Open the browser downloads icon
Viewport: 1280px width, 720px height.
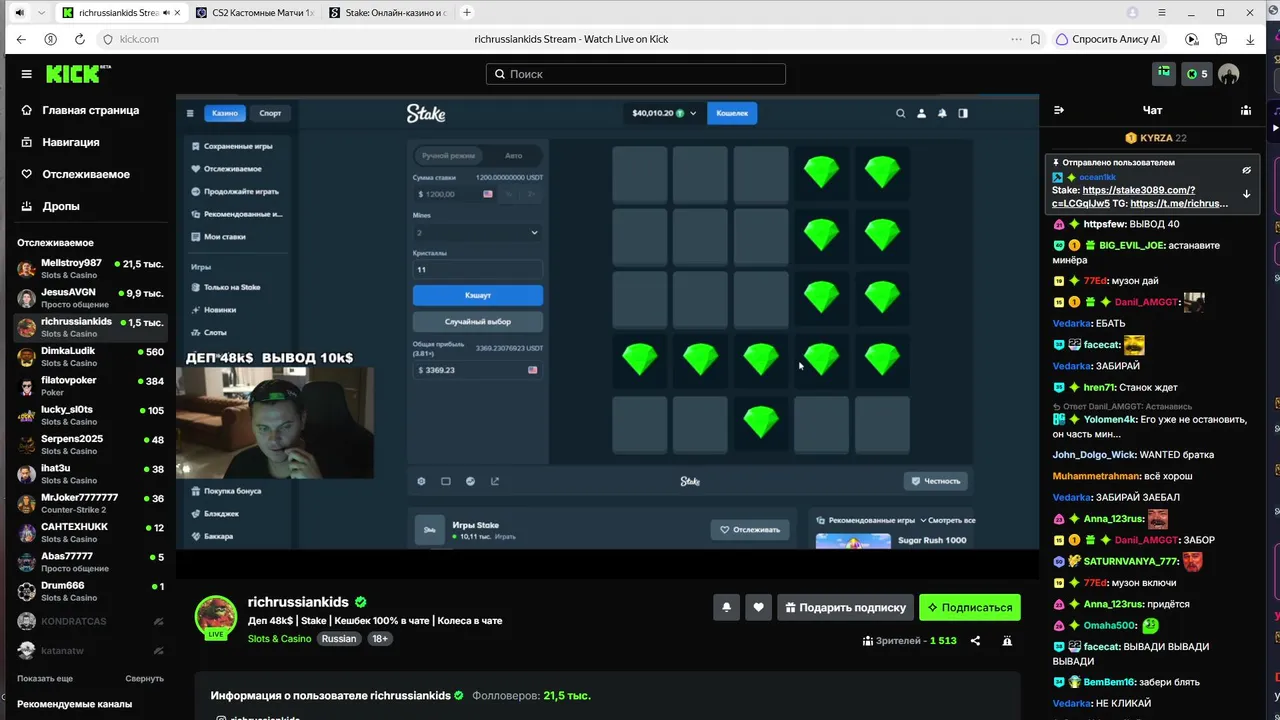[1250, 39]
